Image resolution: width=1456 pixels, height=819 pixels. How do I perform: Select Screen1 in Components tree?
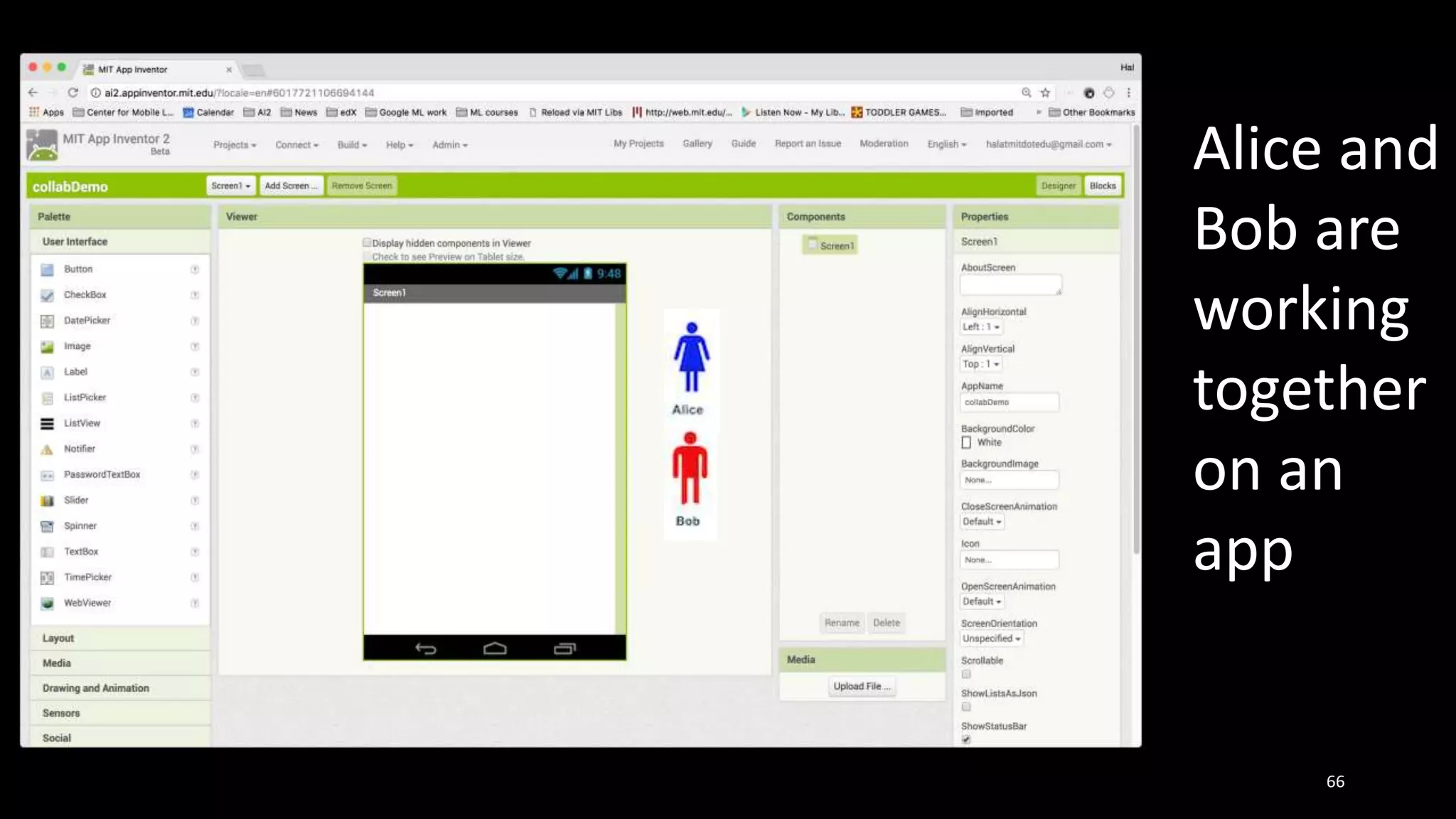point(830,245)
